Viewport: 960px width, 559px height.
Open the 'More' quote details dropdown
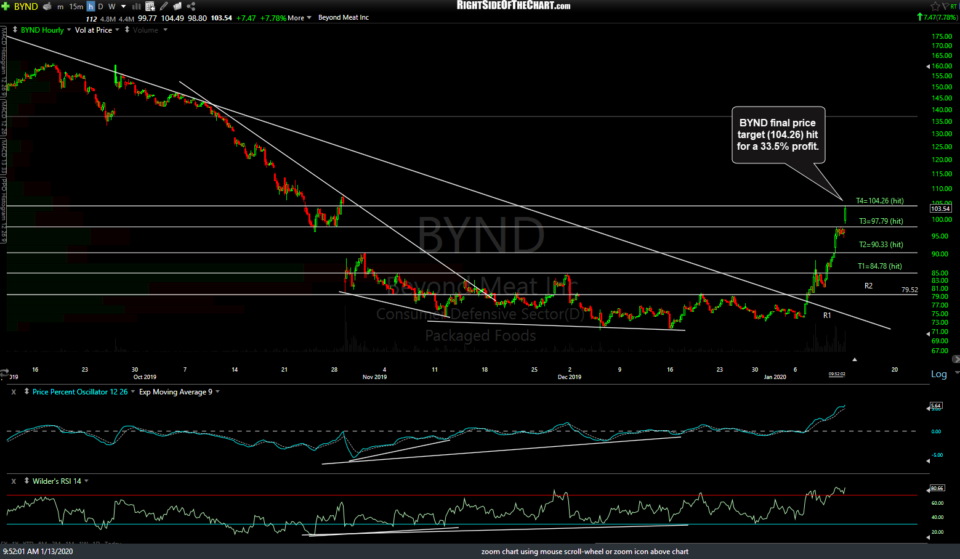[299, 18]
